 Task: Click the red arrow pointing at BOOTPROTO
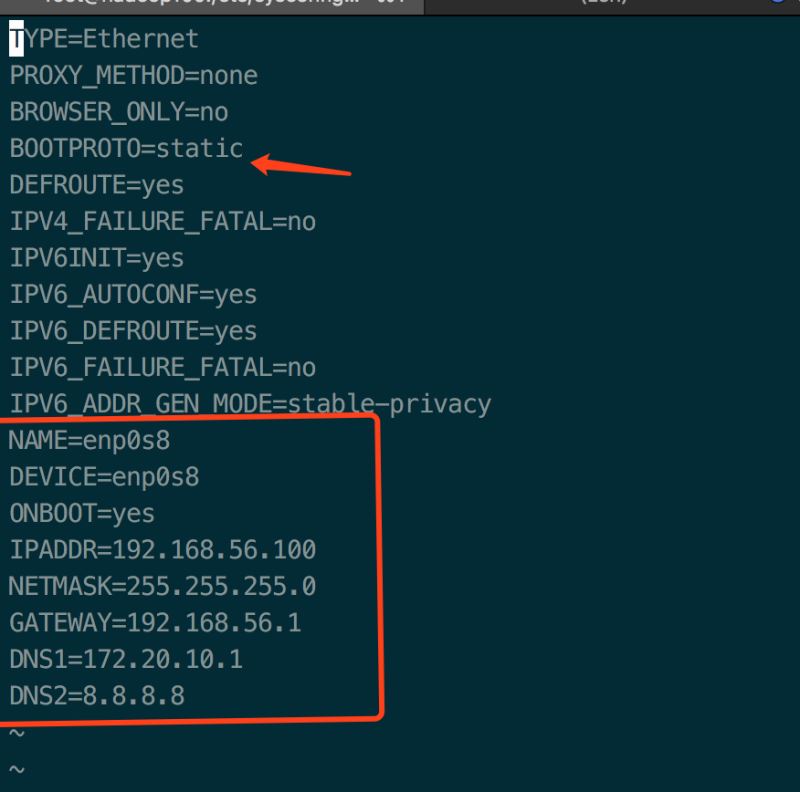pos(301,166)
